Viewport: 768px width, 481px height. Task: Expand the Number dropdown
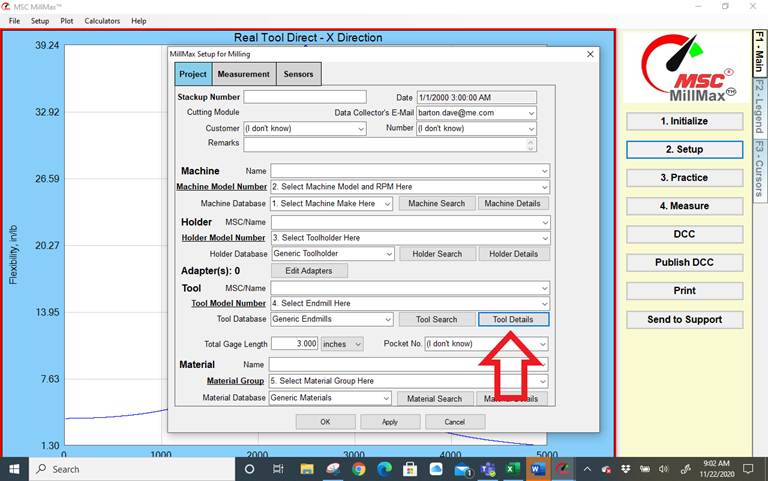click(531, 129)
